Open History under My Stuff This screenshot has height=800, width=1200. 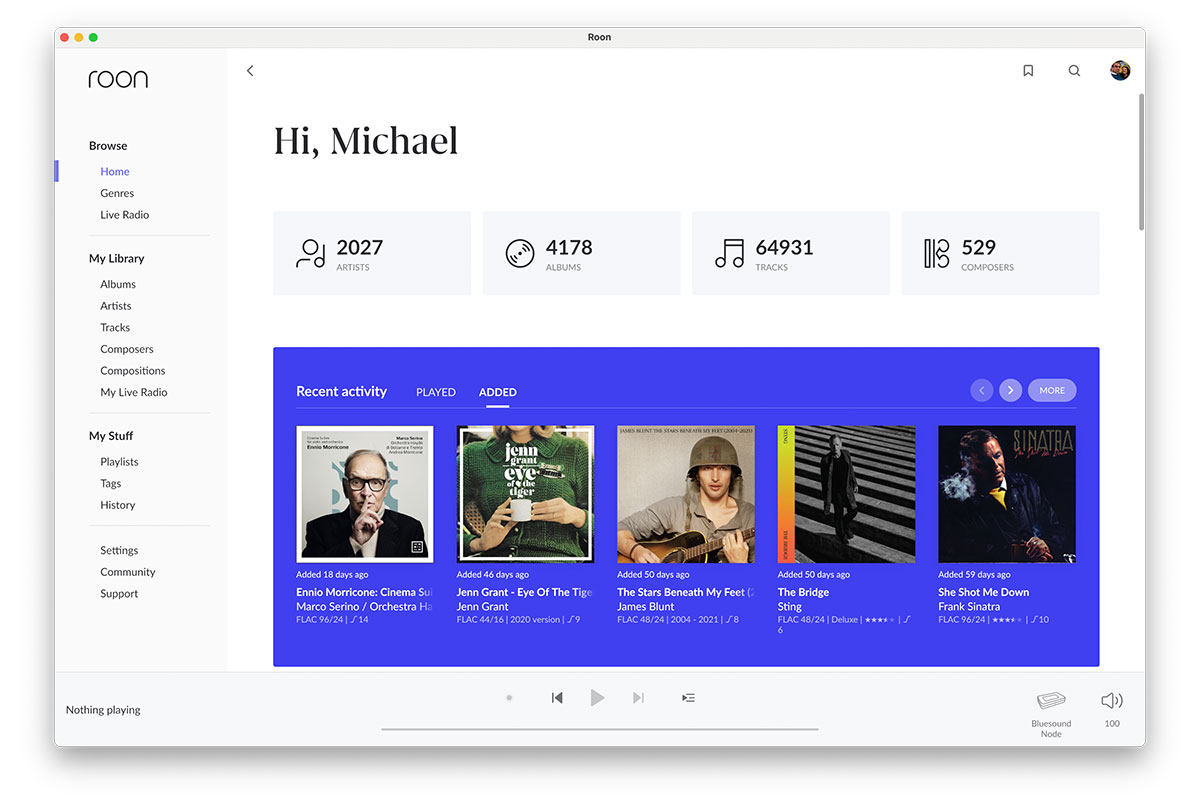118,505
